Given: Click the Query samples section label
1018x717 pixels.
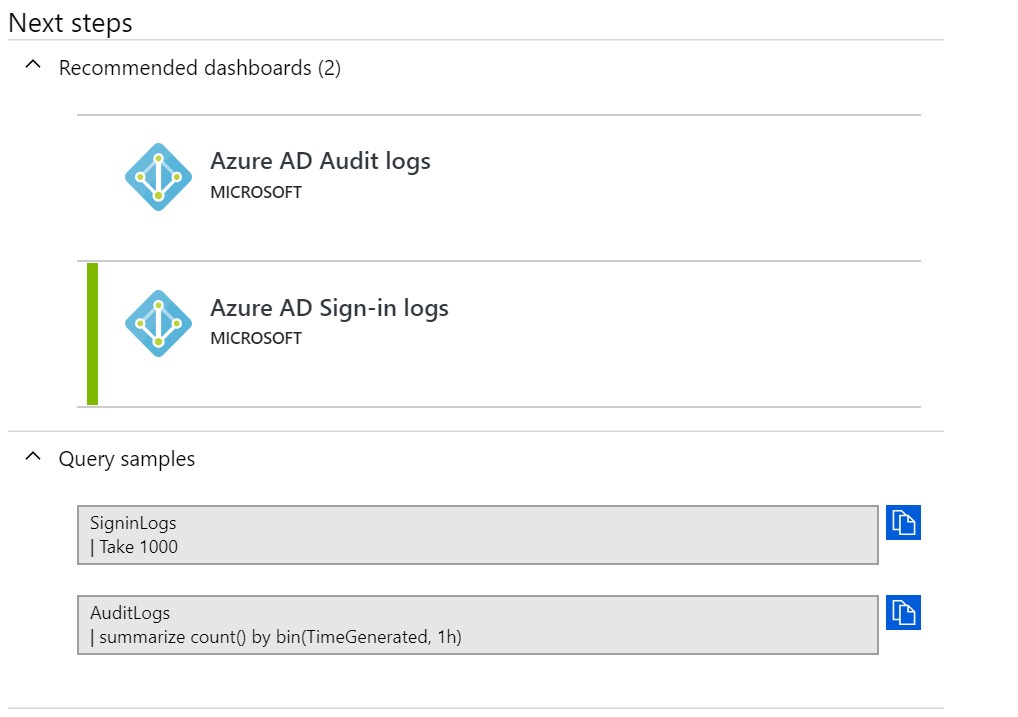Looking at the screenshot, I should 127,459.
